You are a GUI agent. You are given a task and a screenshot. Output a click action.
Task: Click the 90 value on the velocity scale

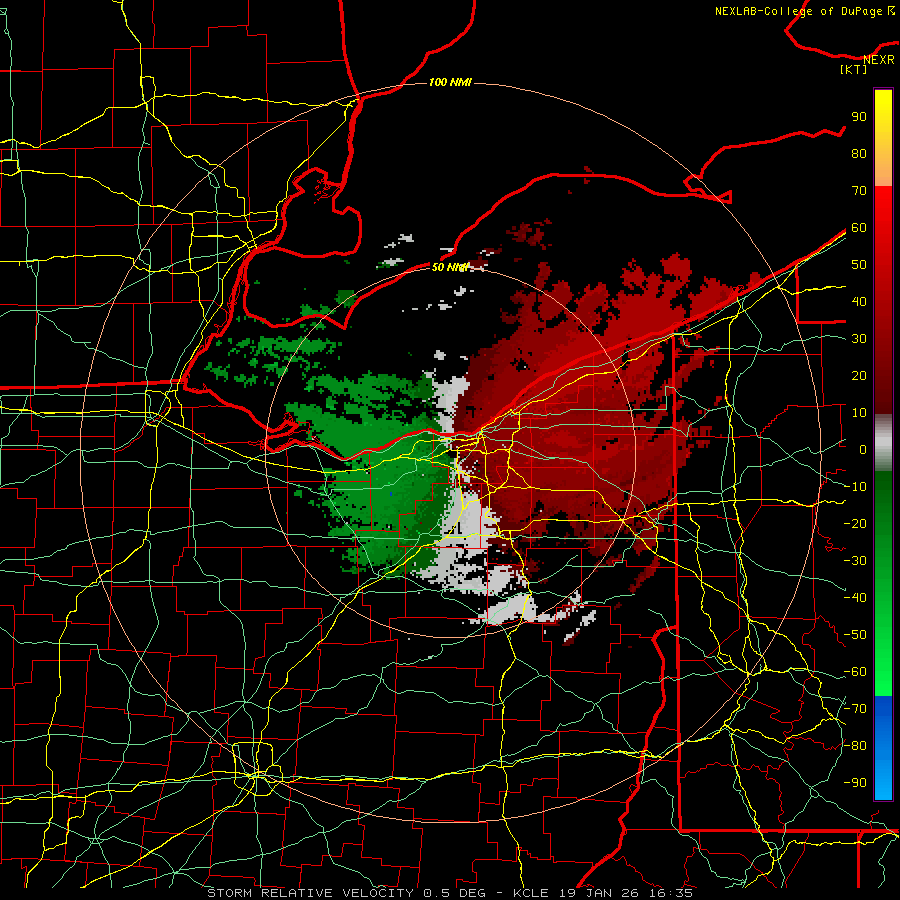click(x=859, y=117)
